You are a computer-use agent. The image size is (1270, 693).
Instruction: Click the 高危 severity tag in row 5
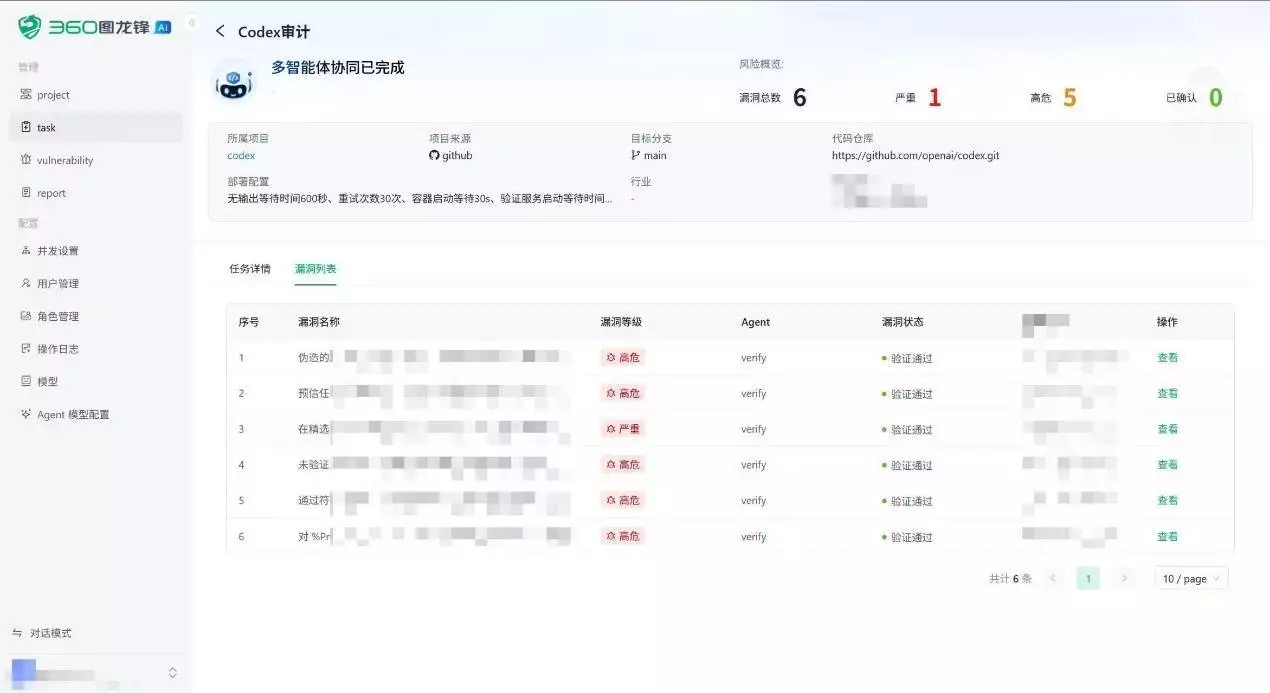tap(622, 501)
